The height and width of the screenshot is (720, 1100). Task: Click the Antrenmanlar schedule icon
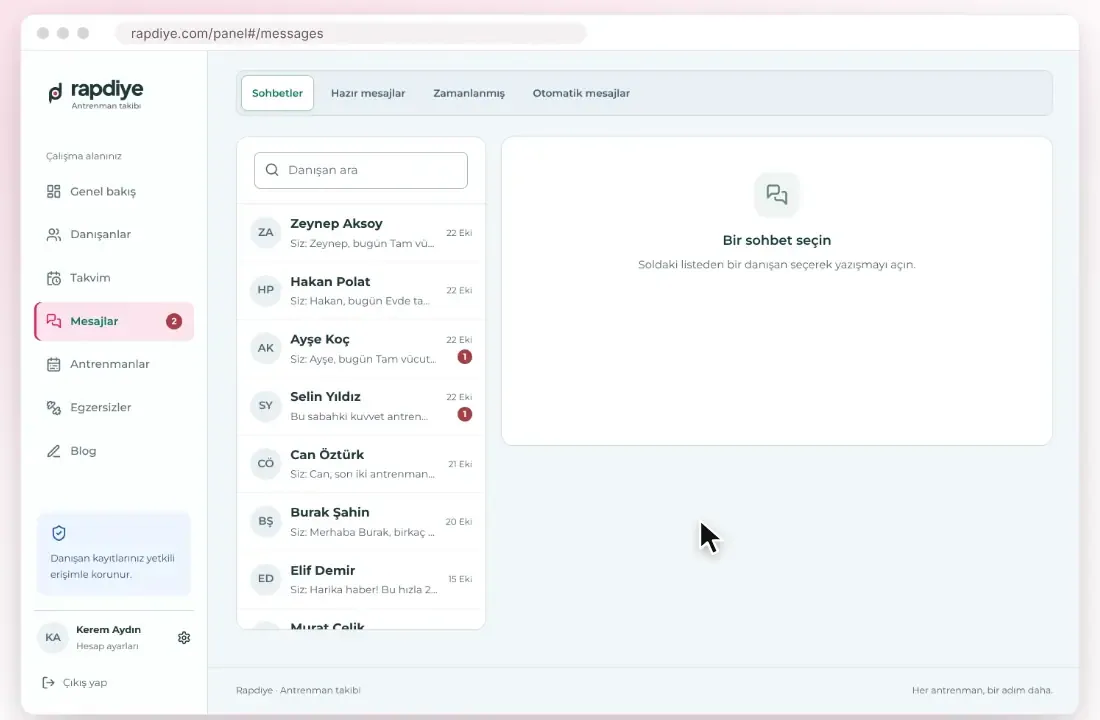point(53,364)
